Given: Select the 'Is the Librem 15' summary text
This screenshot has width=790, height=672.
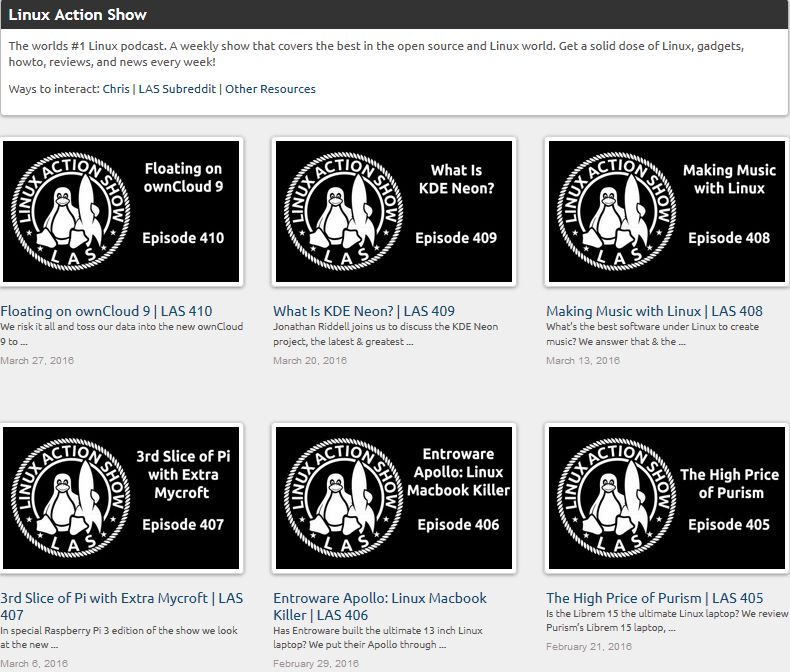Looking at the screenshot, I should coord(667,621).
